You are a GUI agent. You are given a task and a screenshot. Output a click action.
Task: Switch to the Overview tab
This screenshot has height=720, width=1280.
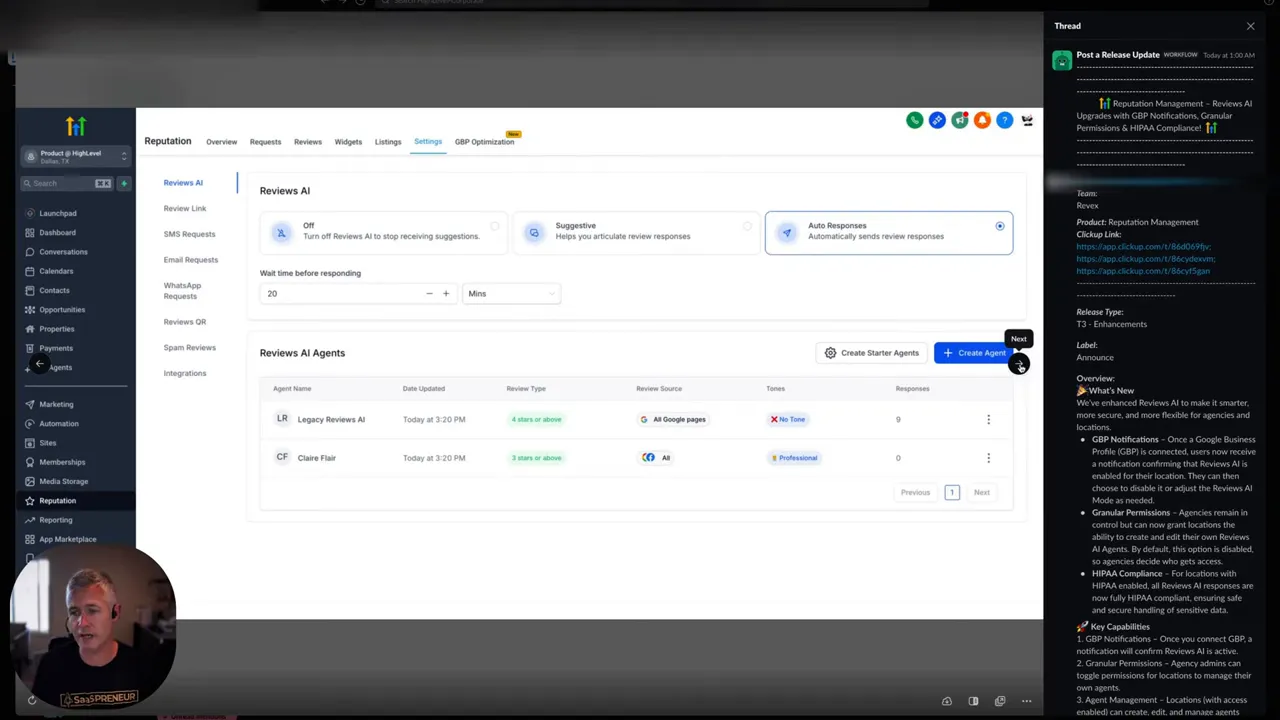click(222, 142)
